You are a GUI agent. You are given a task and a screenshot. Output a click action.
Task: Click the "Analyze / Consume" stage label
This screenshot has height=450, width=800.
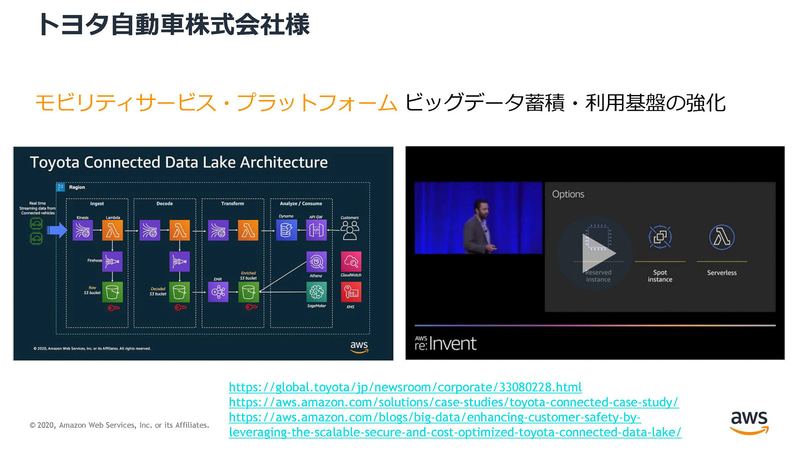[301, 204]
